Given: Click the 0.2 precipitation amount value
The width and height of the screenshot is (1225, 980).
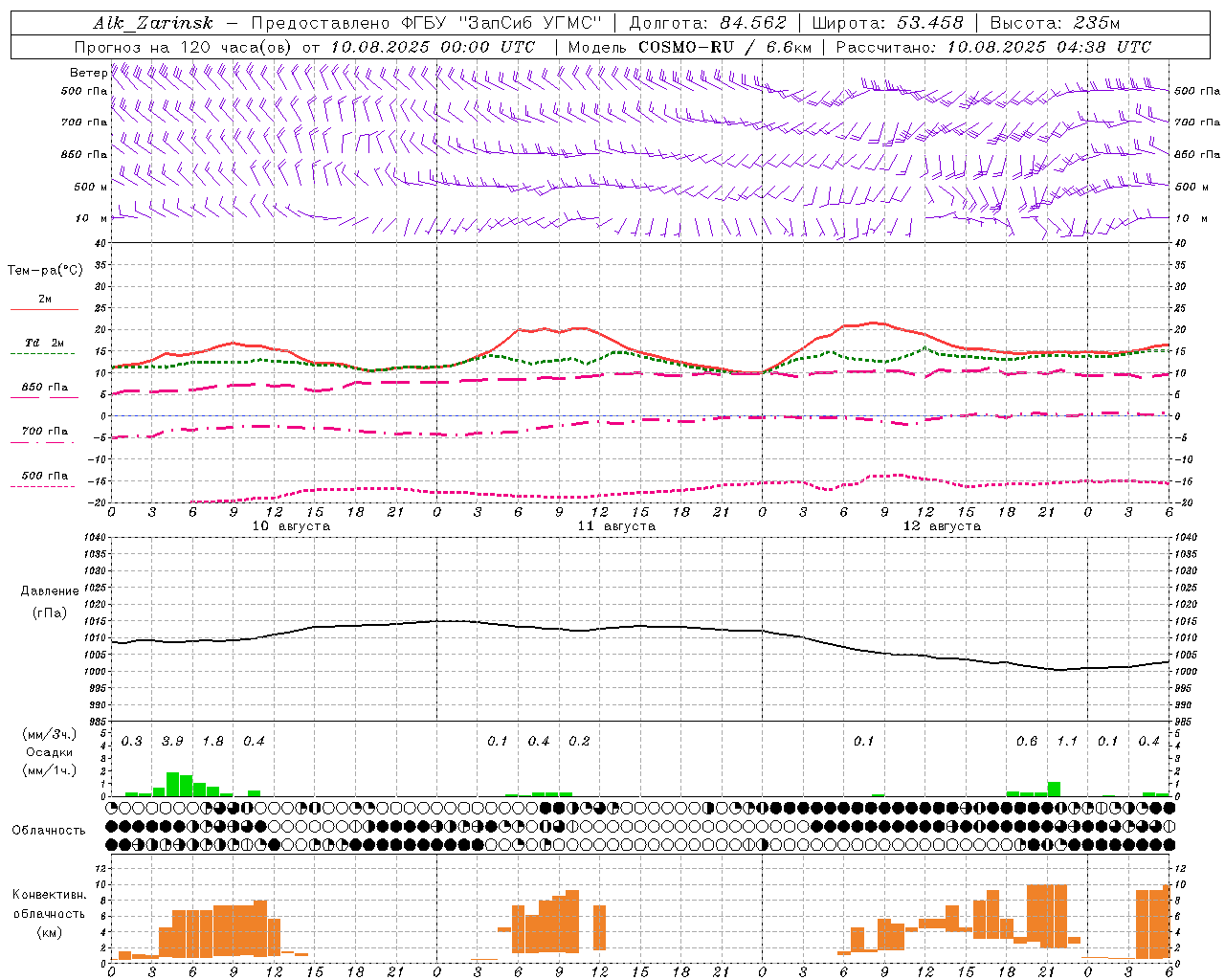Looking at the screenshot, I should point(579,741).
